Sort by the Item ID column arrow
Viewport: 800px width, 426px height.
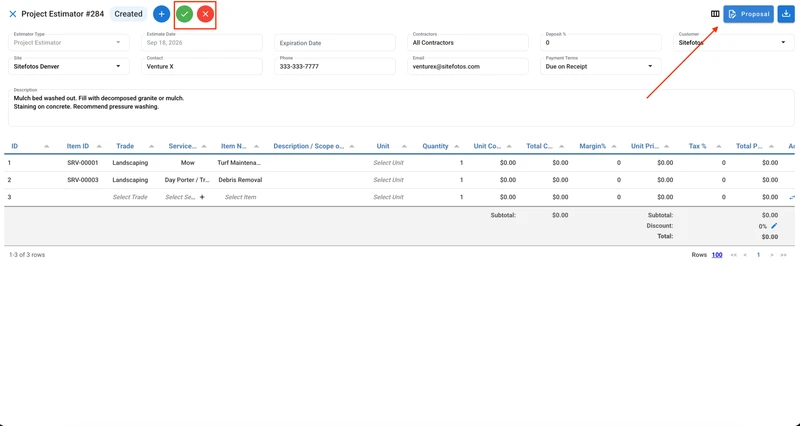99,146
